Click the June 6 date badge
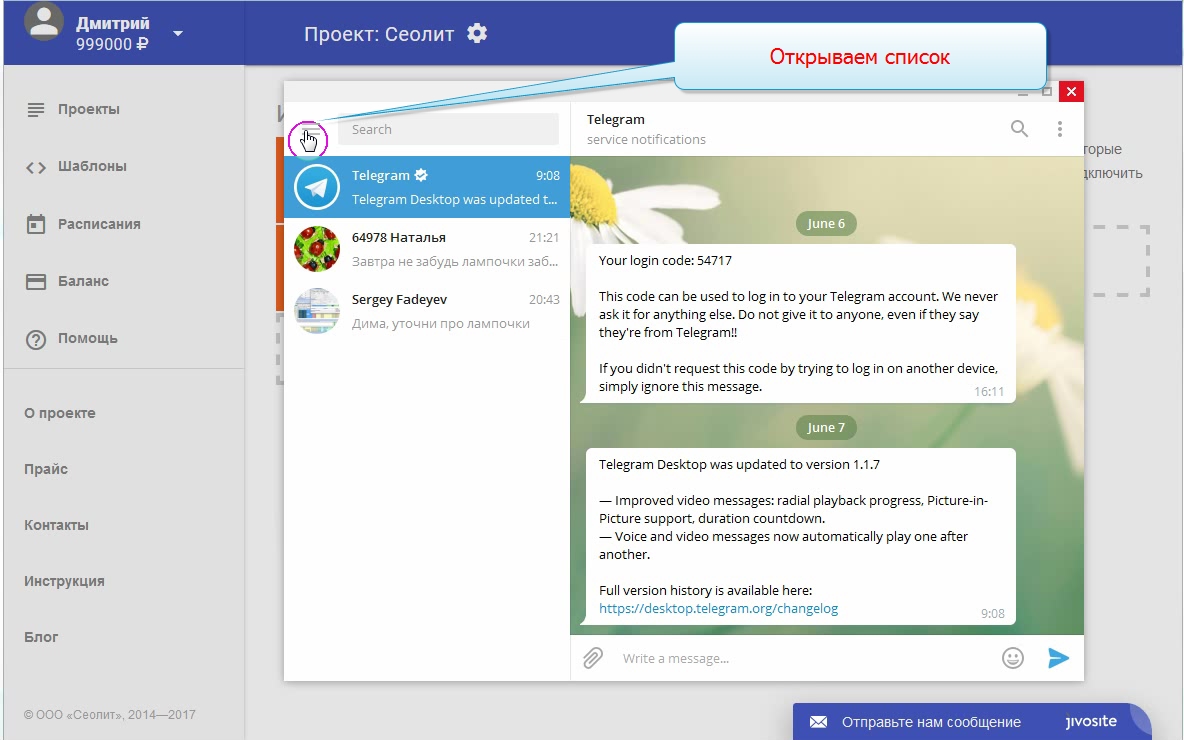 coord(826,224)
